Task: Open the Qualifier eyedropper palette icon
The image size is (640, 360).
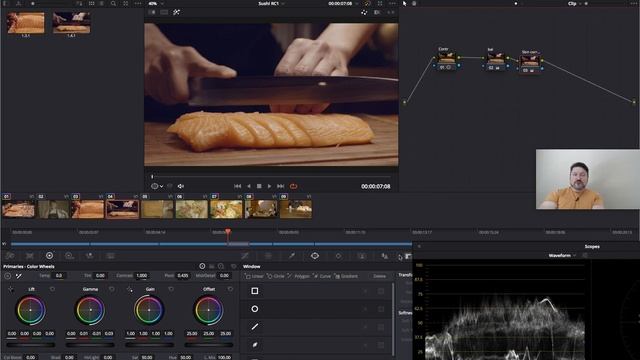Action: [x=291, y=256]
